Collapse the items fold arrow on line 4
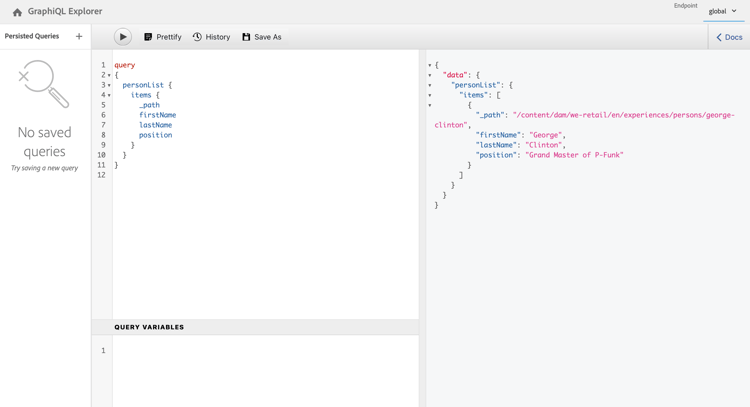The image size is (750, 407). [109, 95]
